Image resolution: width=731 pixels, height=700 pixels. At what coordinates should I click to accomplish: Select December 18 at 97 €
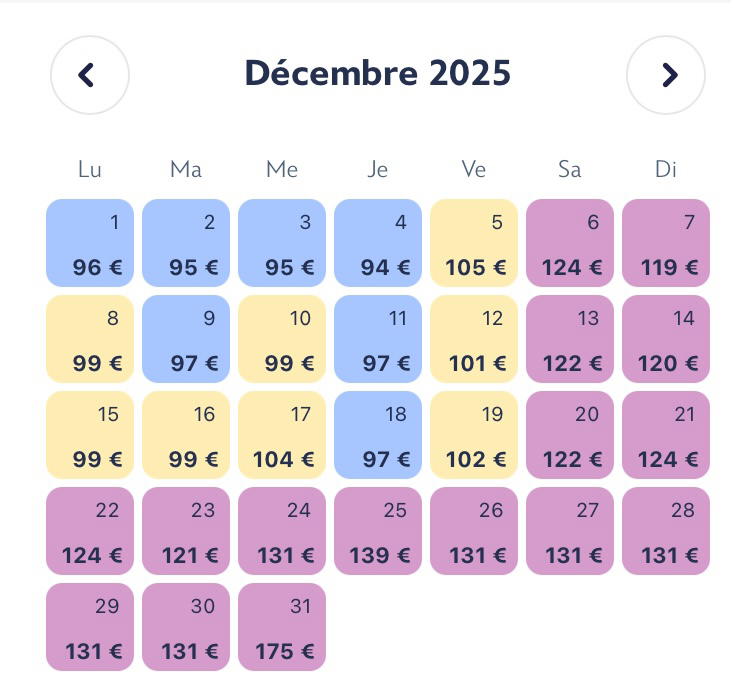coord(378,435)
